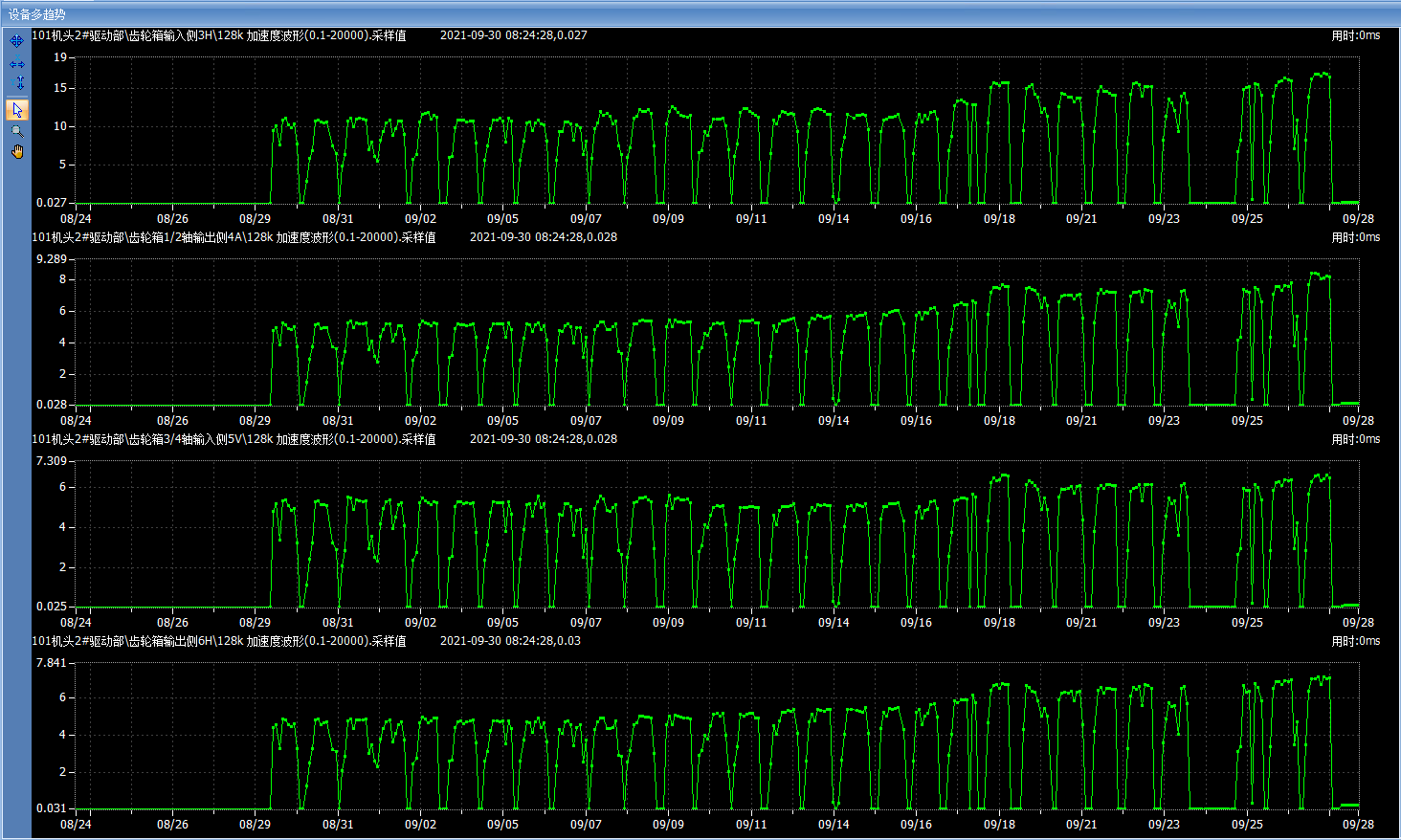This screenshot has height=840, width=1401.
Task: Click the 09/25 date tick on the third chart
Action: tap(1247, 623)
